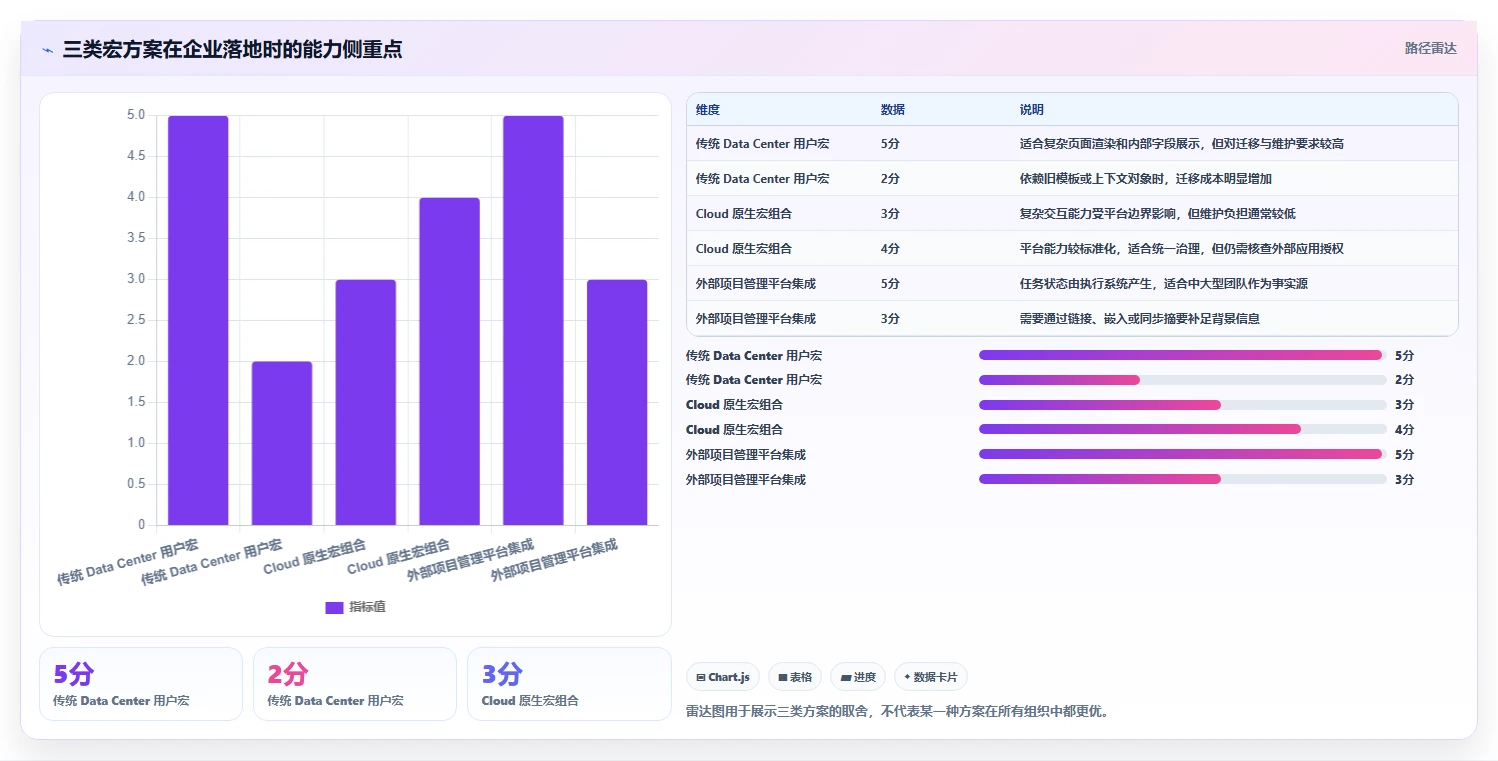
Task: Click the 外部项目管理平台集成 chart bar reaching 3.0
Action: pyautogui.click(x=617, y=402)
